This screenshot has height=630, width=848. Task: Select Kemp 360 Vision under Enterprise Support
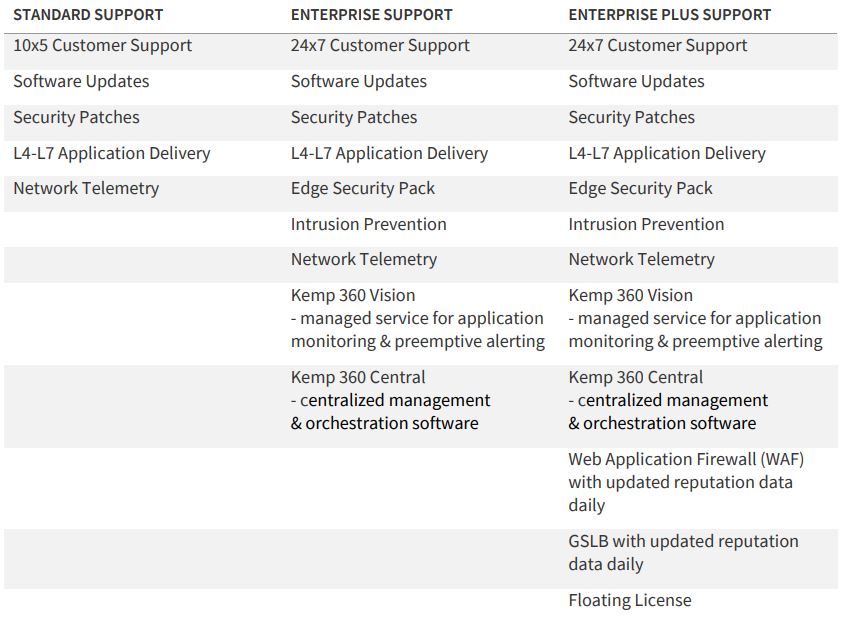[353, 296]
